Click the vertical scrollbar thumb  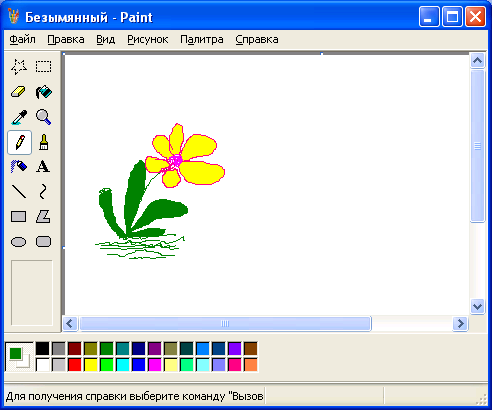tap(477, 146)
